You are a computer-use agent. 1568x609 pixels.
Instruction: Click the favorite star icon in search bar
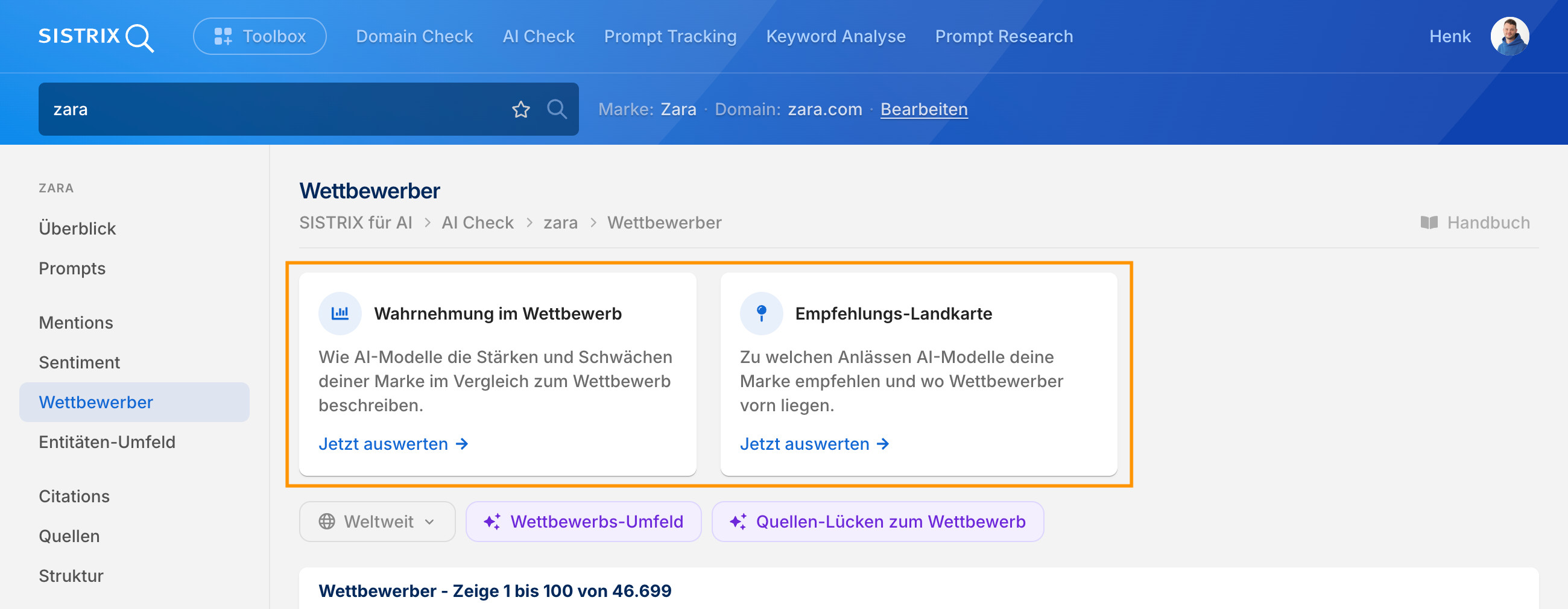point(521,110)
